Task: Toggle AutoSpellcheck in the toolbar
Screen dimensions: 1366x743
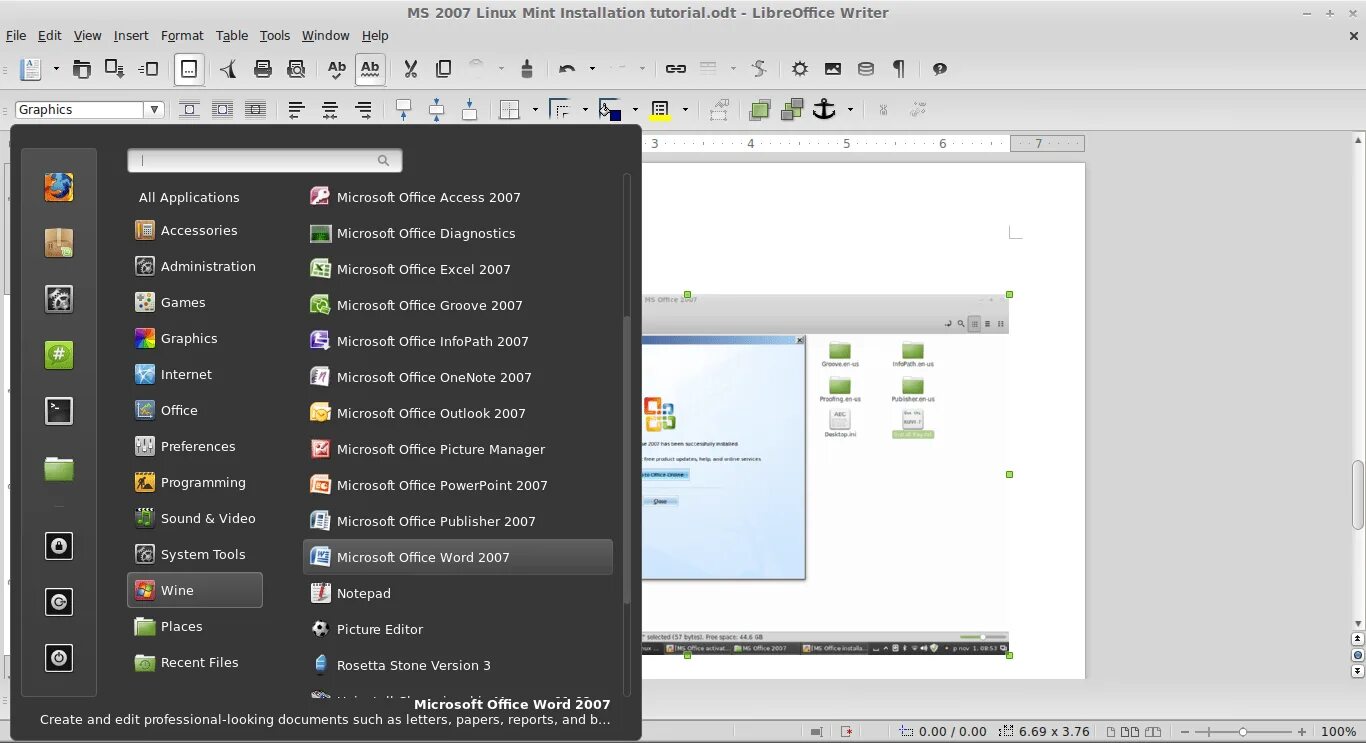Action: pyautogui.click(x=370, y=69)
